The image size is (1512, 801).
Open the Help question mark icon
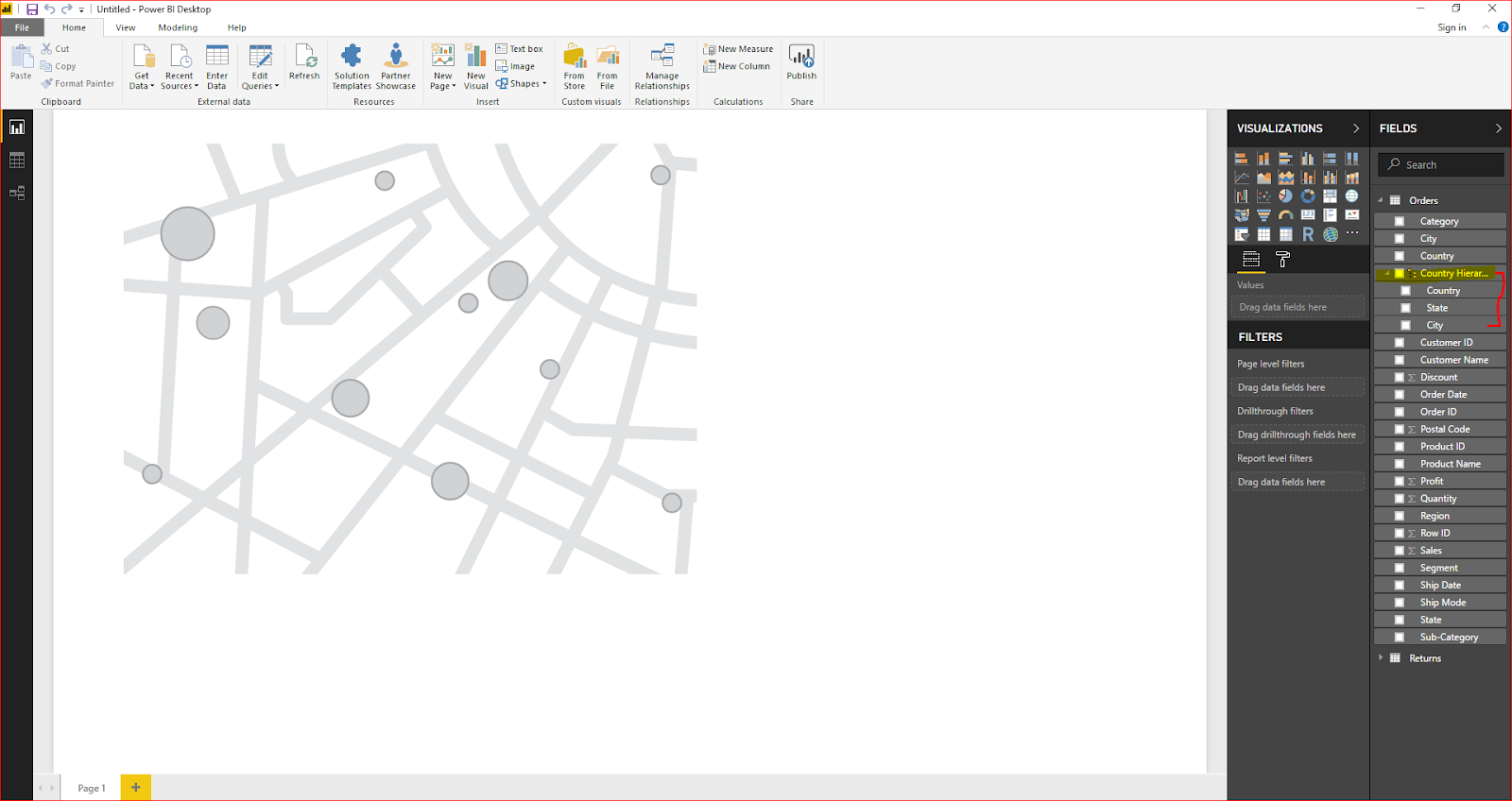[1503, 27]
